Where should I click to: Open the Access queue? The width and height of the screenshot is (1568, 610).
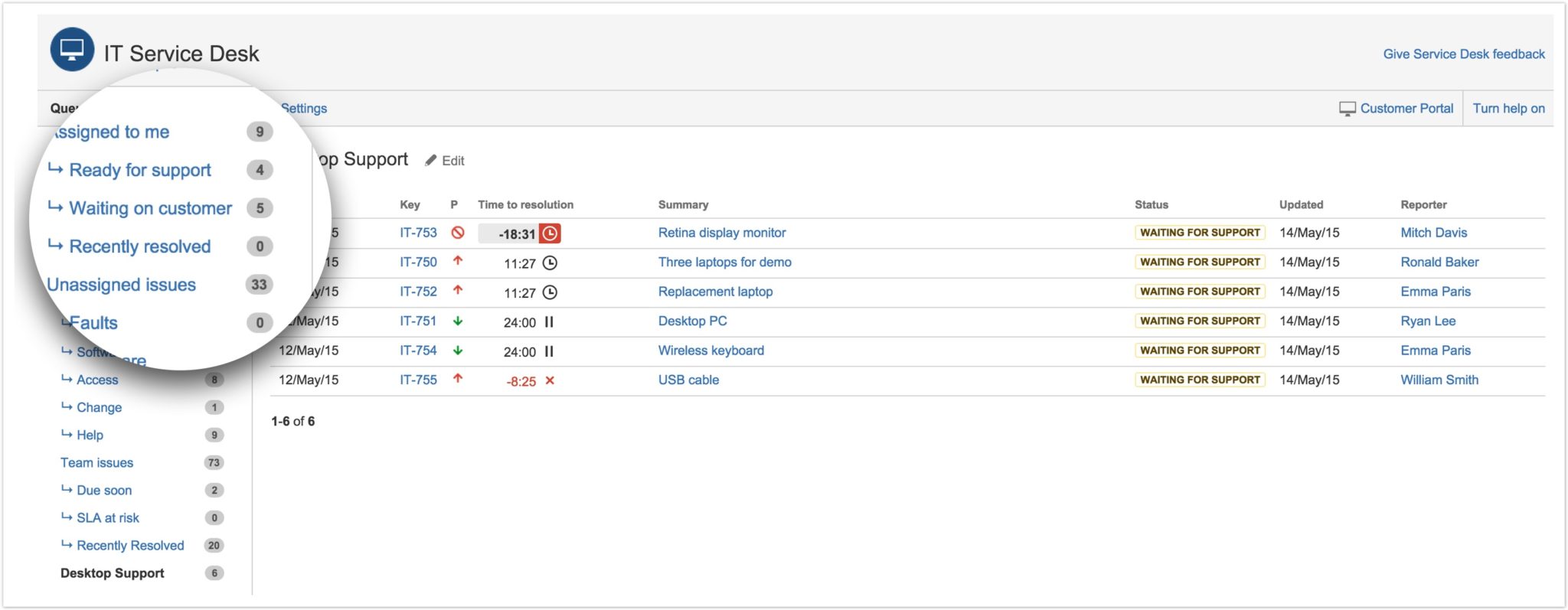[x=97, y=380]
